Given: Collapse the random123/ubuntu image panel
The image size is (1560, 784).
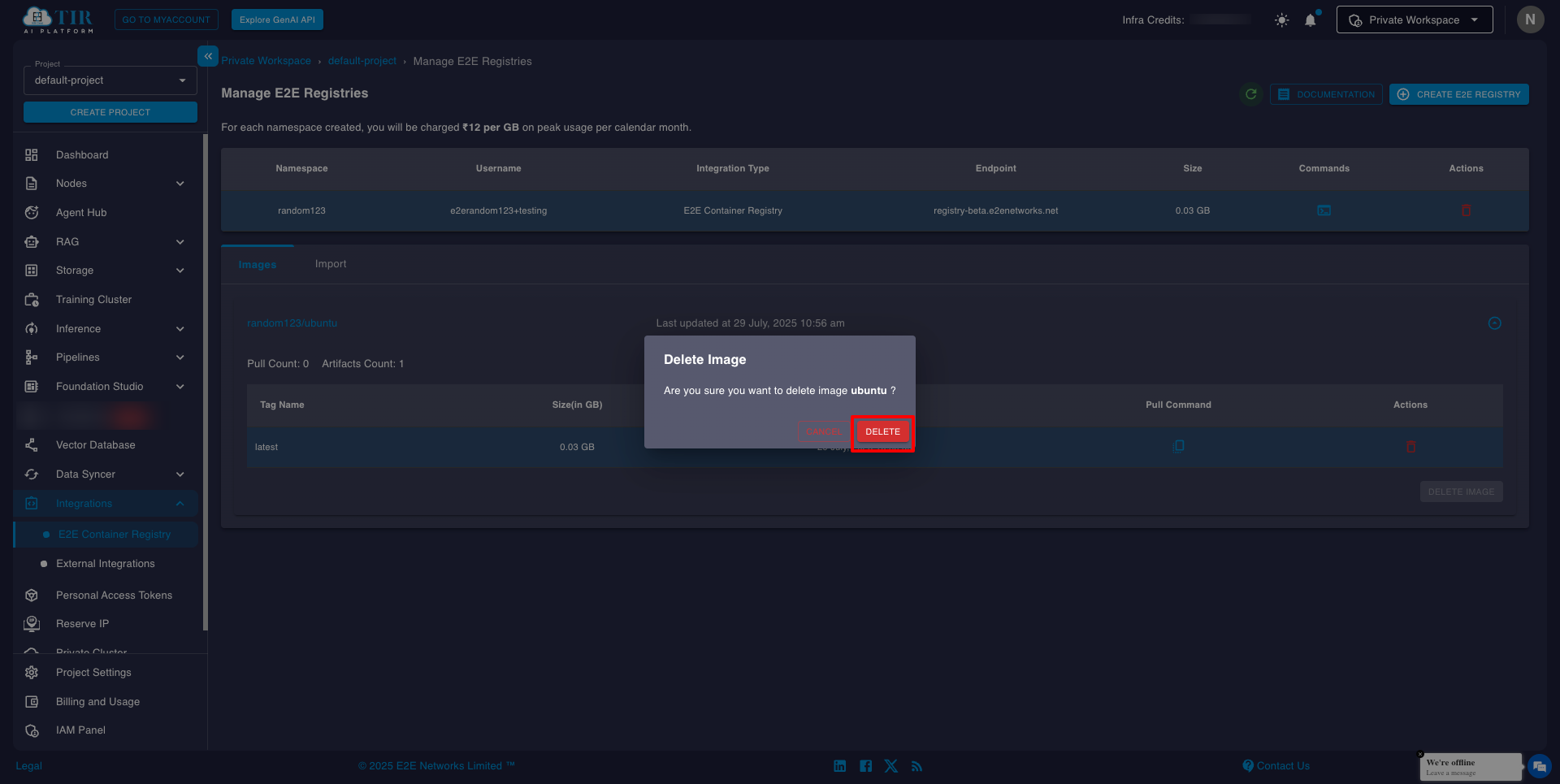Looking at the screenshot, I should pos(1494,323).
